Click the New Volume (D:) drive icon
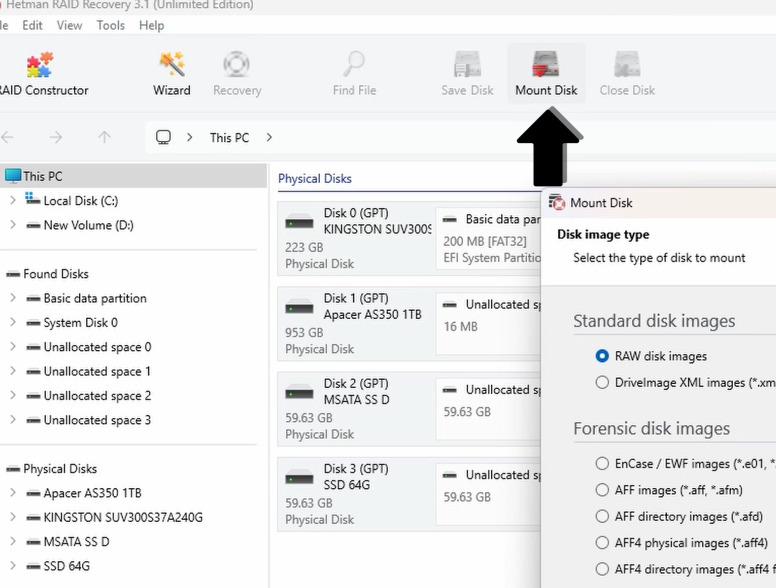 33,225
